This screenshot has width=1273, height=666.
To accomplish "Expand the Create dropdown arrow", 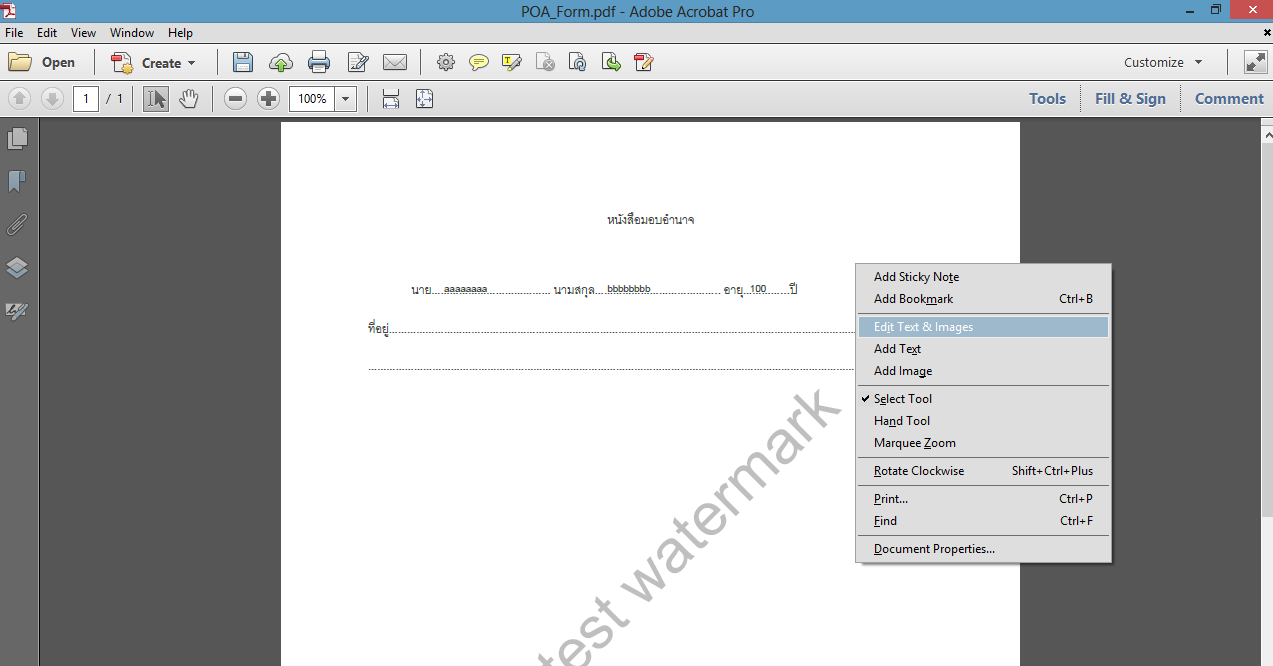I will 191,63.
